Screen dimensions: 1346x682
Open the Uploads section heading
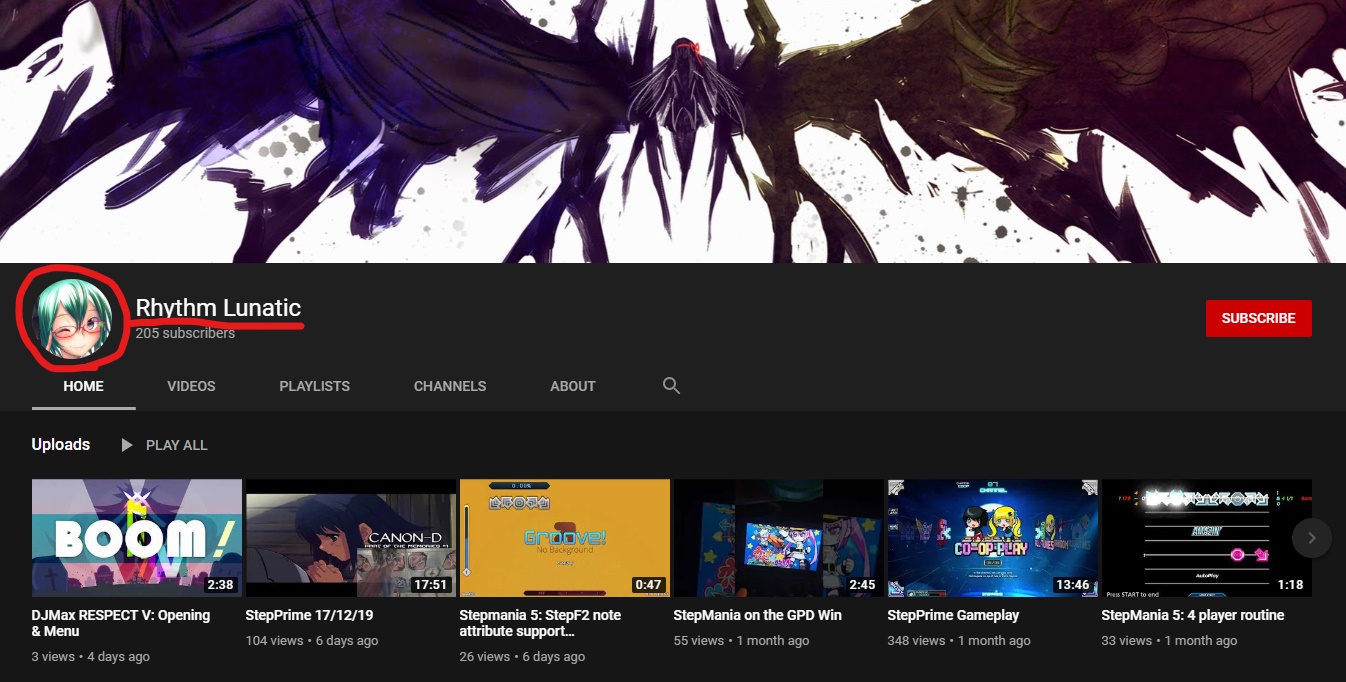61,444
